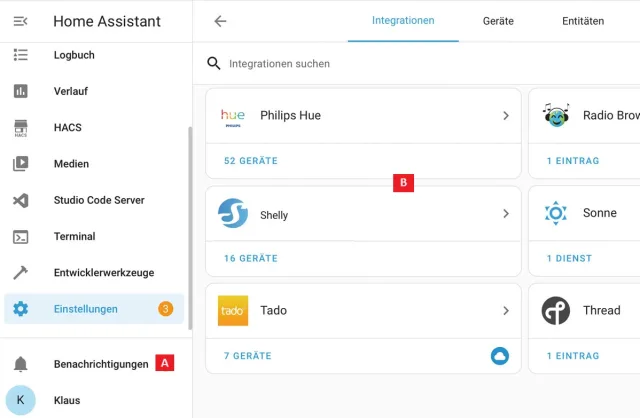Open the HACS store icon

[x=20, y=128]
